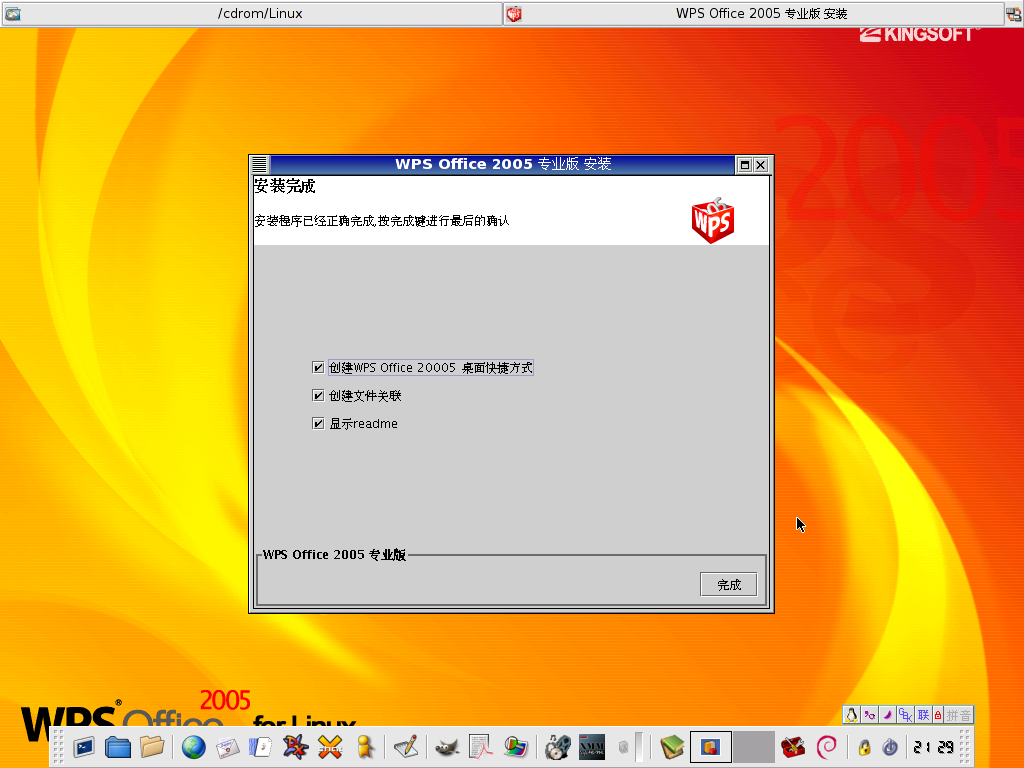Launch the XMMS audio player icon
This screenshot has height=768, width=1024.
592,747
